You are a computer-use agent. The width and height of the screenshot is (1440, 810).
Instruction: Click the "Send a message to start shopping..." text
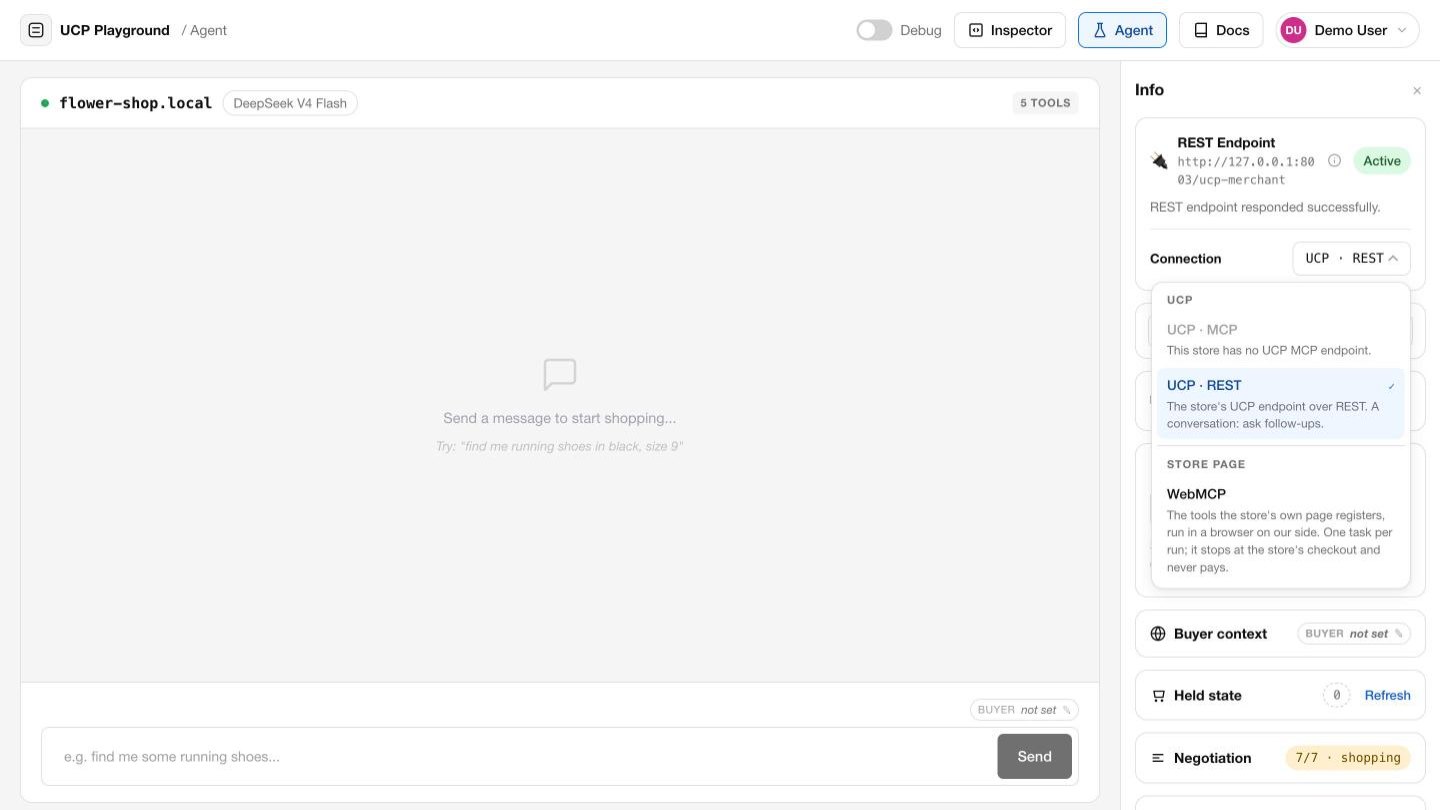(560, 418)
